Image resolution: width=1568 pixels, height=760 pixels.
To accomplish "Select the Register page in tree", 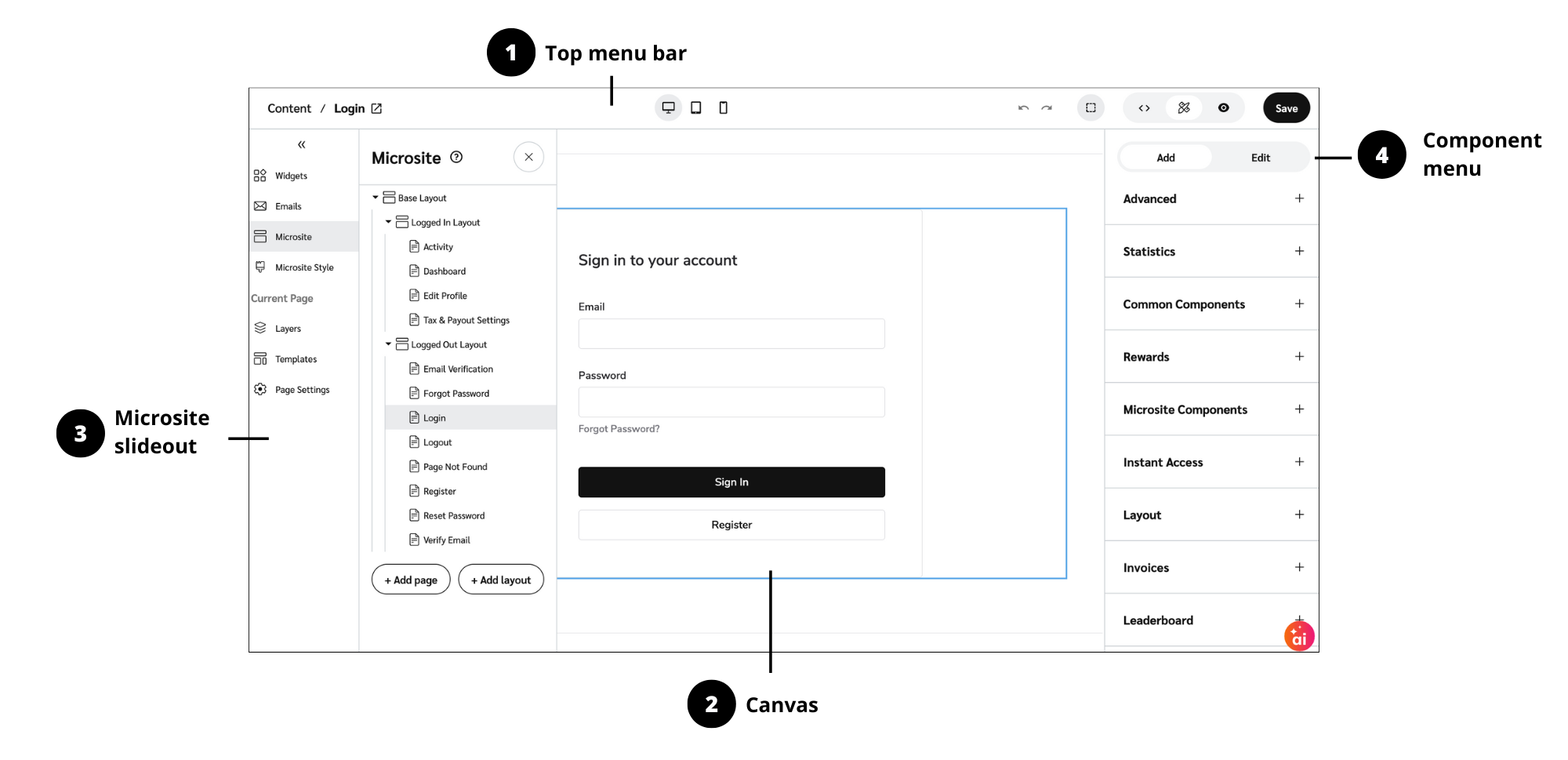I will click(439, 492).
